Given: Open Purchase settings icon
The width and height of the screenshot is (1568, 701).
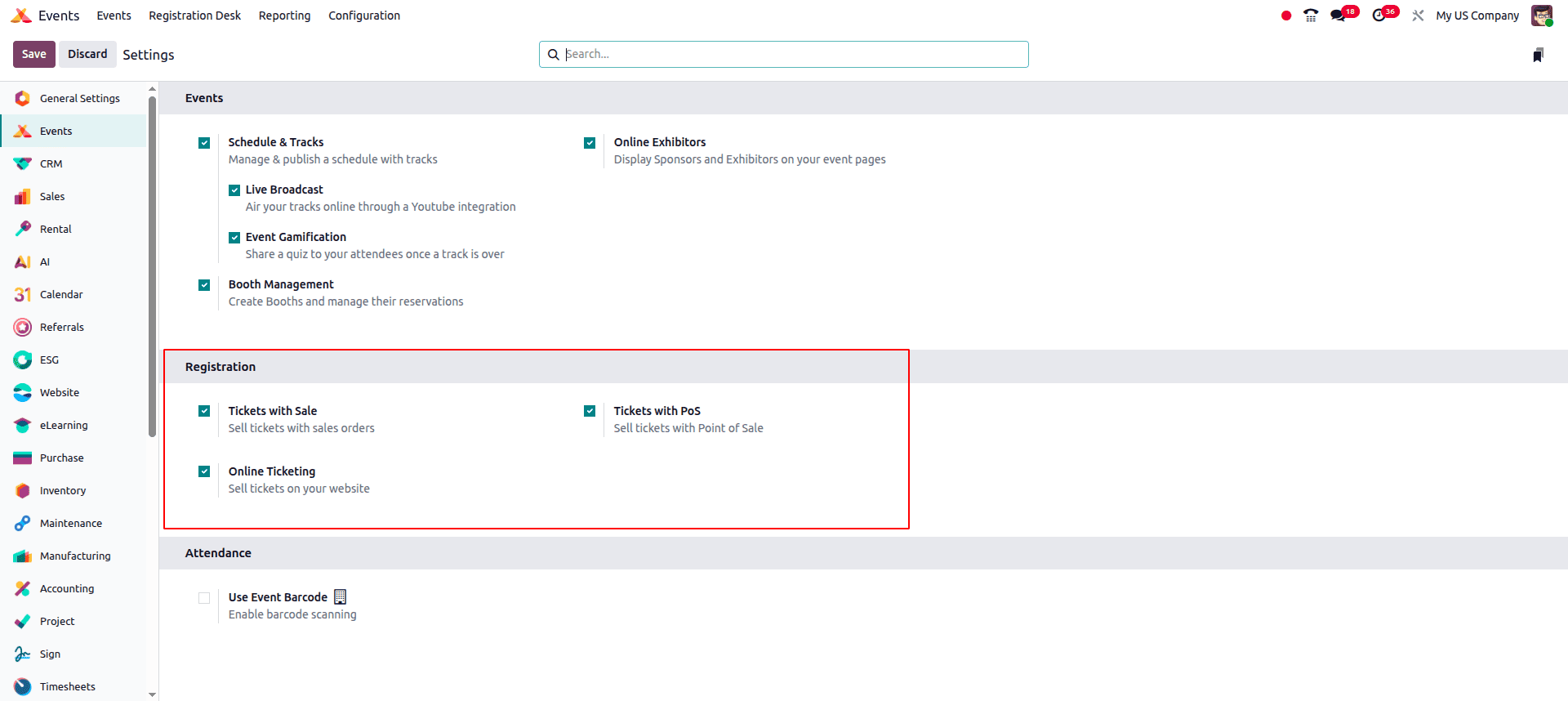Looking at the screenshot, I should (23, 458).
